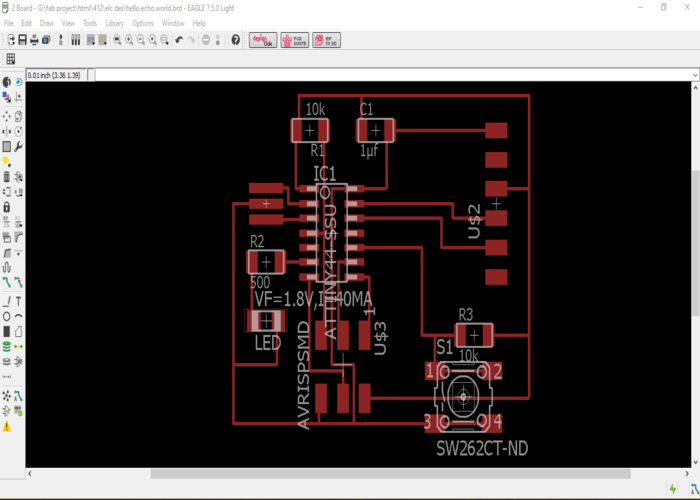Open the Edit menu
700x500 pixels.
click(x=26, y=23)
